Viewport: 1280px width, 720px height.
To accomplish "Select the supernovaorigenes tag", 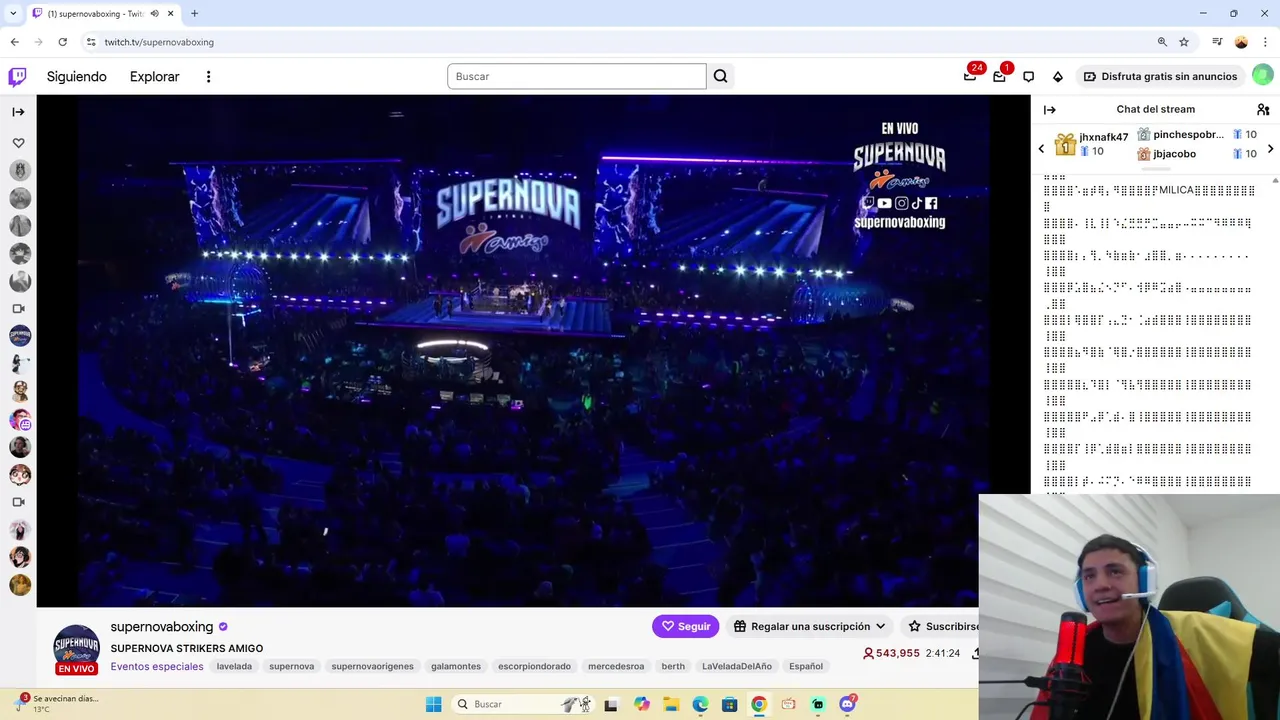I will click(x=372, y=666).
